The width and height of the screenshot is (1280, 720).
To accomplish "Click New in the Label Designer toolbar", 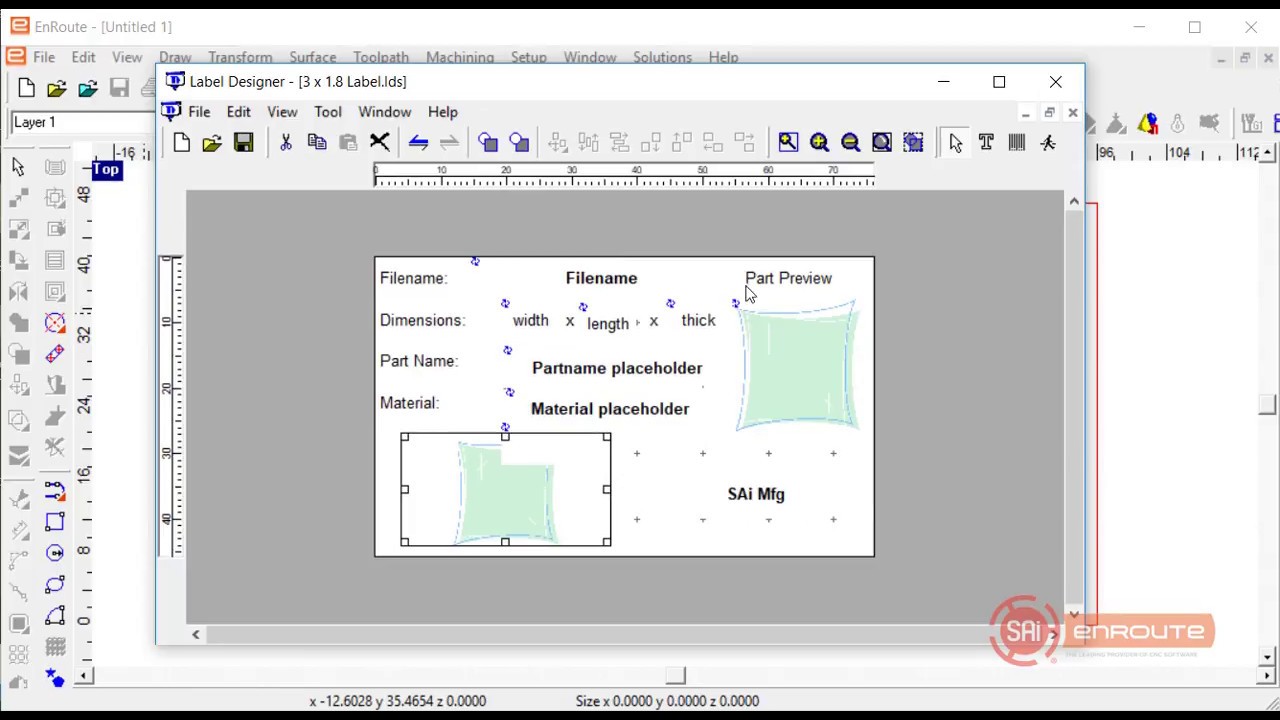I will tap(181, 143).
